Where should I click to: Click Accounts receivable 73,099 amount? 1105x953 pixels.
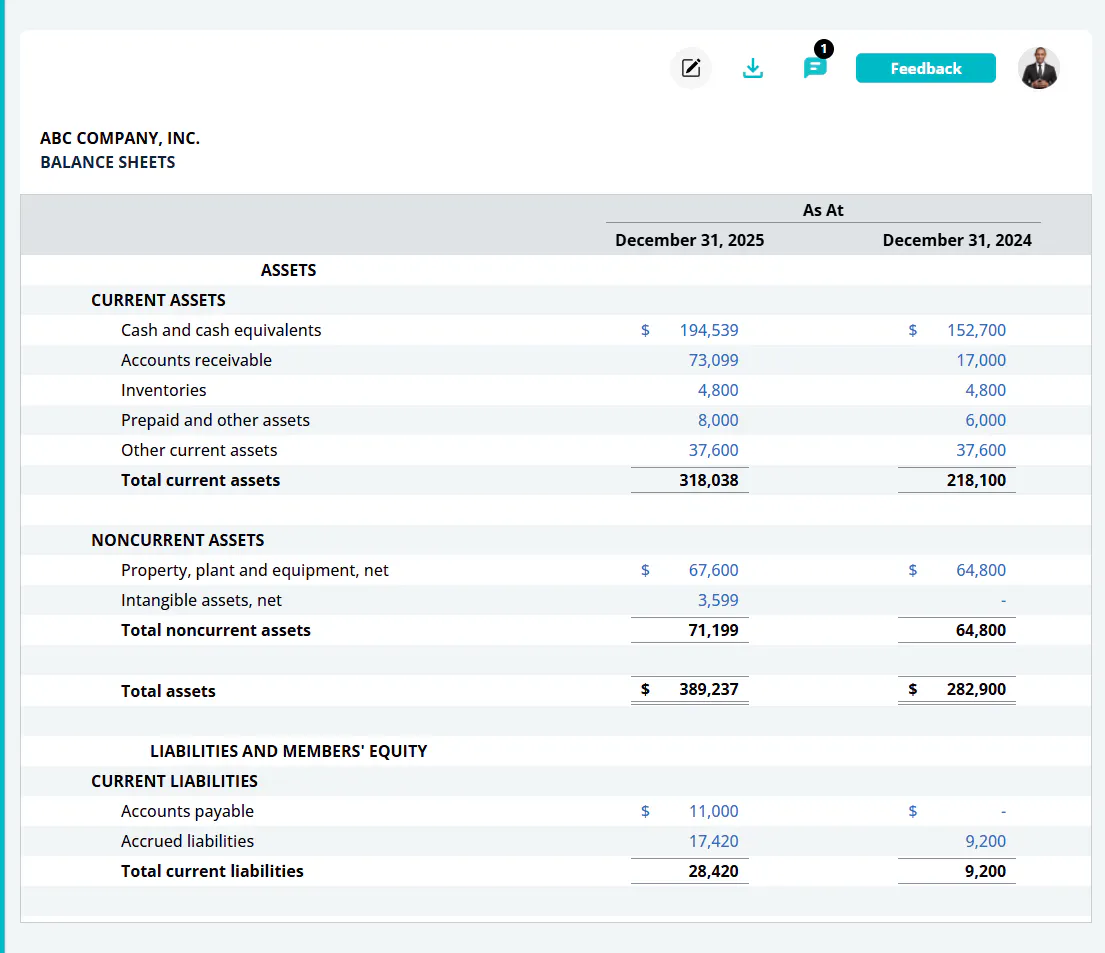coord(713,360)
